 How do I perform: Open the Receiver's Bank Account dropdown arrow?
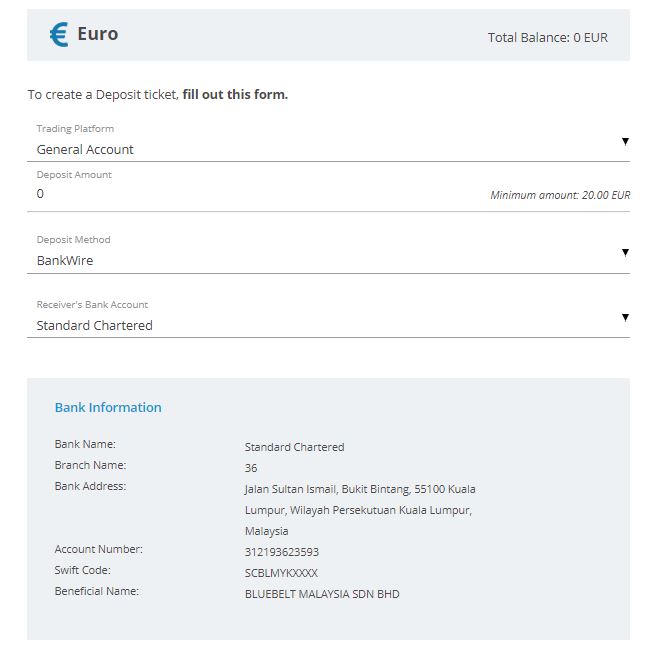pos(625,317)
